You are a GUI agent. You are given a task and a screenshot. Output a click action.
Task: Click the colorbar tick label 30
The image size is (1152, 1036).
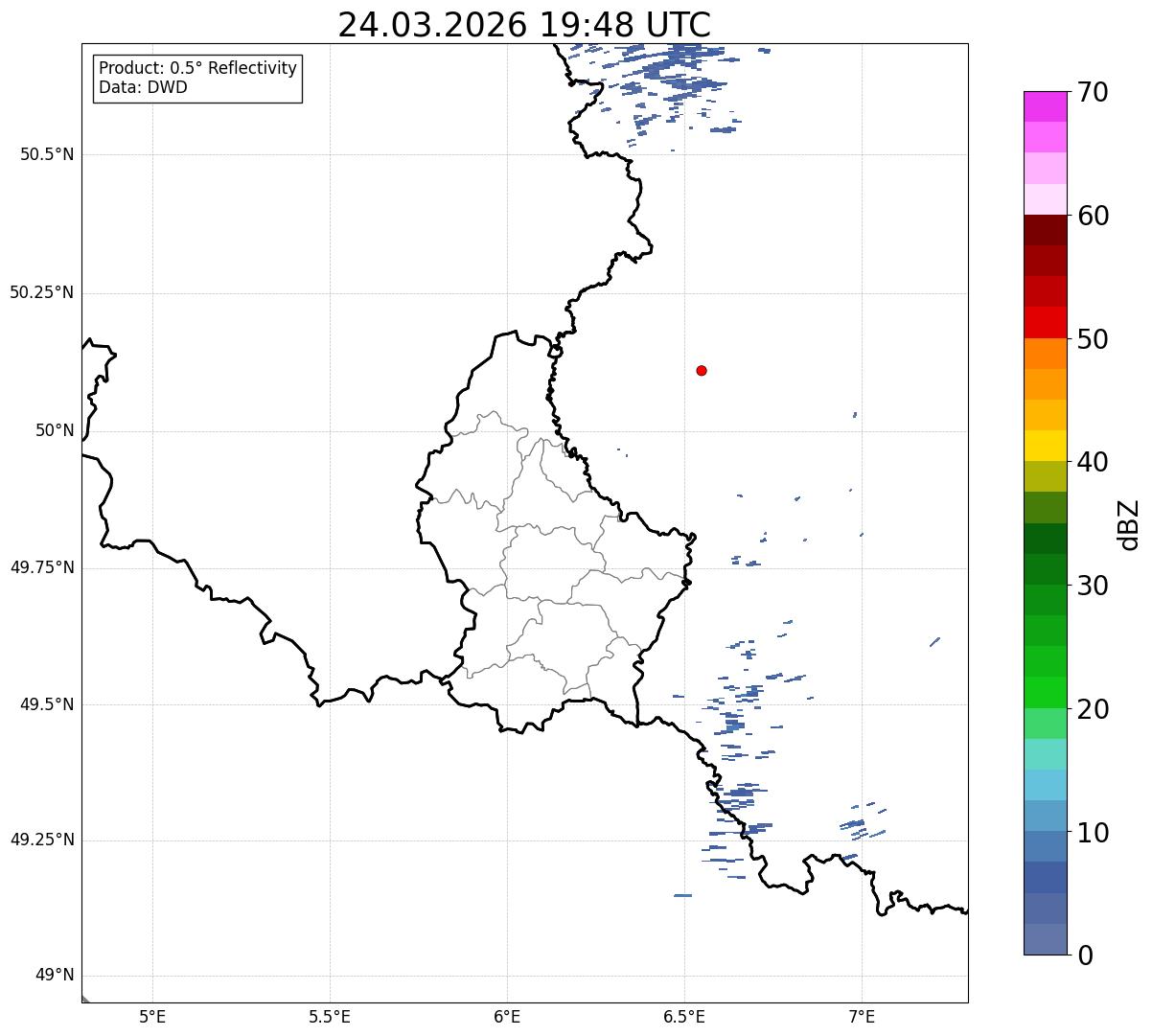click(x=1093, y=586)
